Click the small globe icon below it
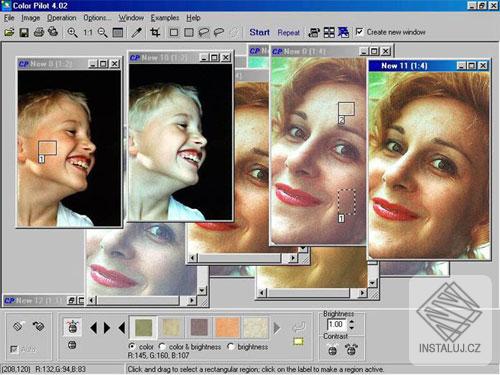 72,345
